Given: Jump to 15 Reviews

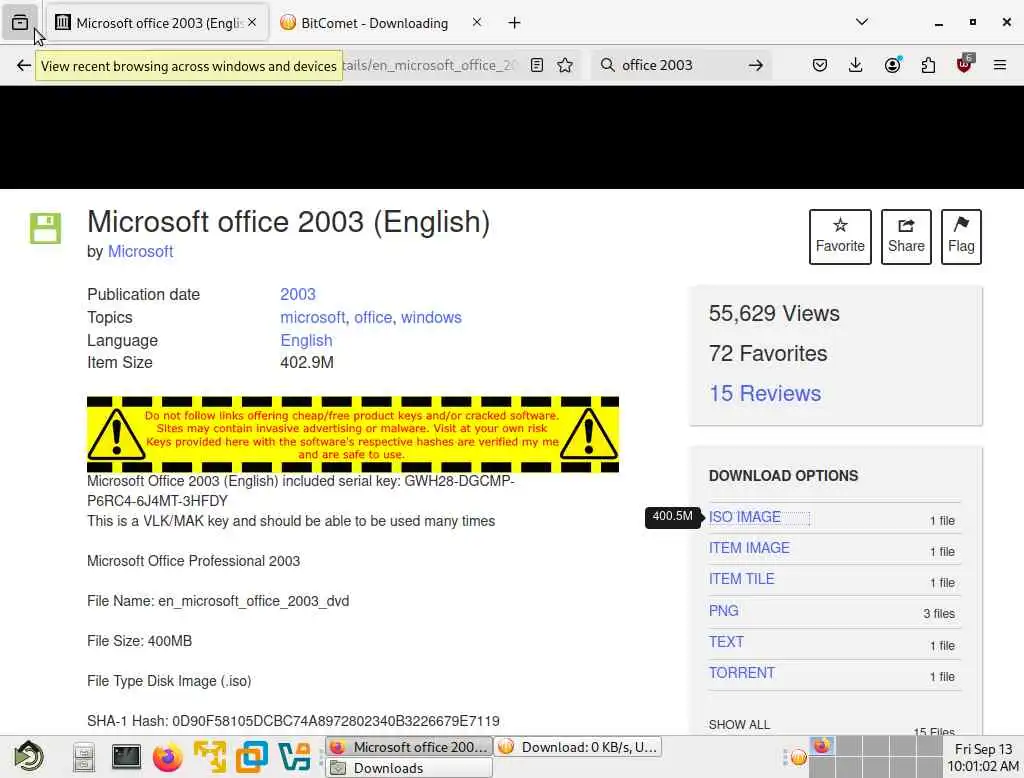Looking at the screenshot, I should 765,393.
